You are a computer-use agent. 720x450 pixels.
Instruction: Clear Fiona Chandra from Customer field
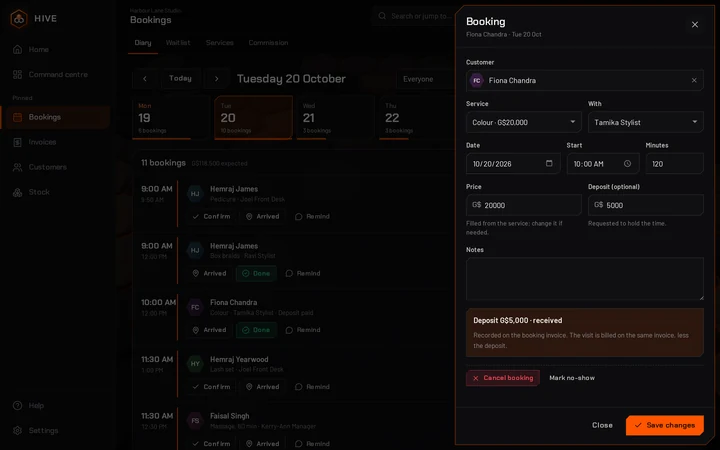click(x=694, y=80)
